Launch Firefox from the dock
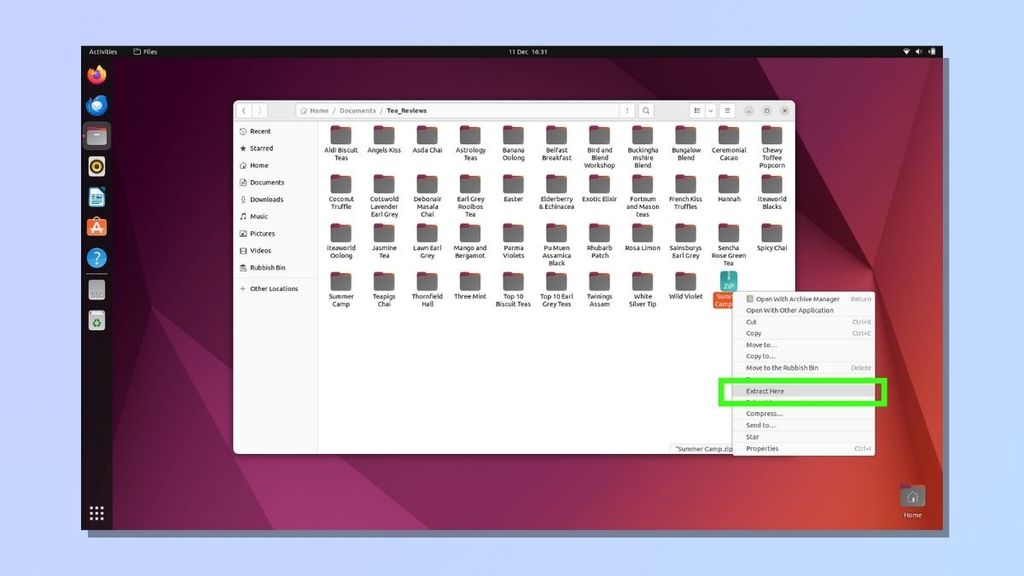The width and height of the screenshot is (1024, 576). point(97,75)
